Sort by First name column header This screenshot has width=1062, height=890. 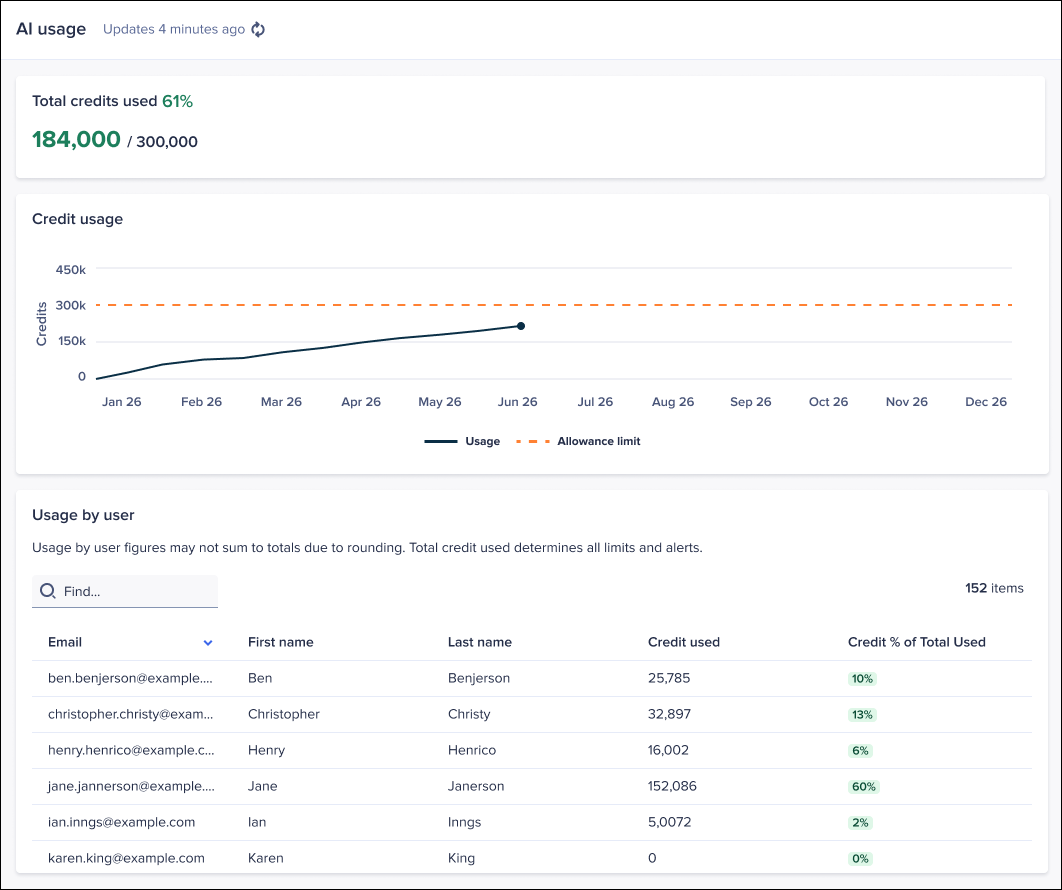pos(280,642)
